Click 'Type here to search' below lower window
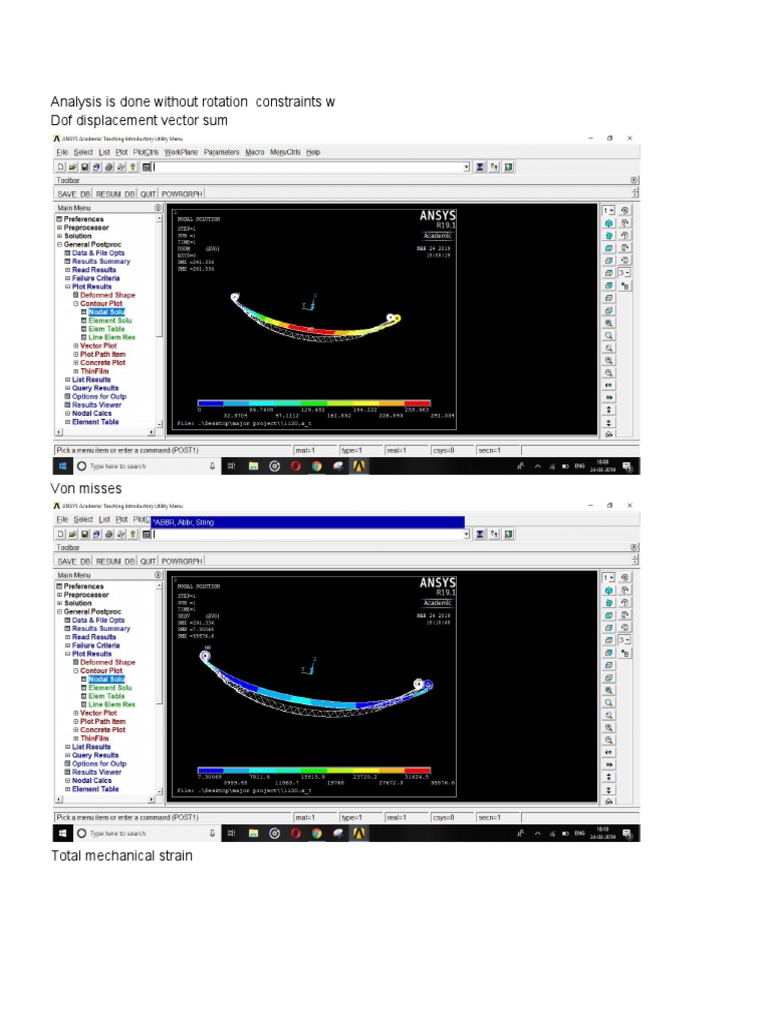768x1024 pixels. [x=118, y=833]
